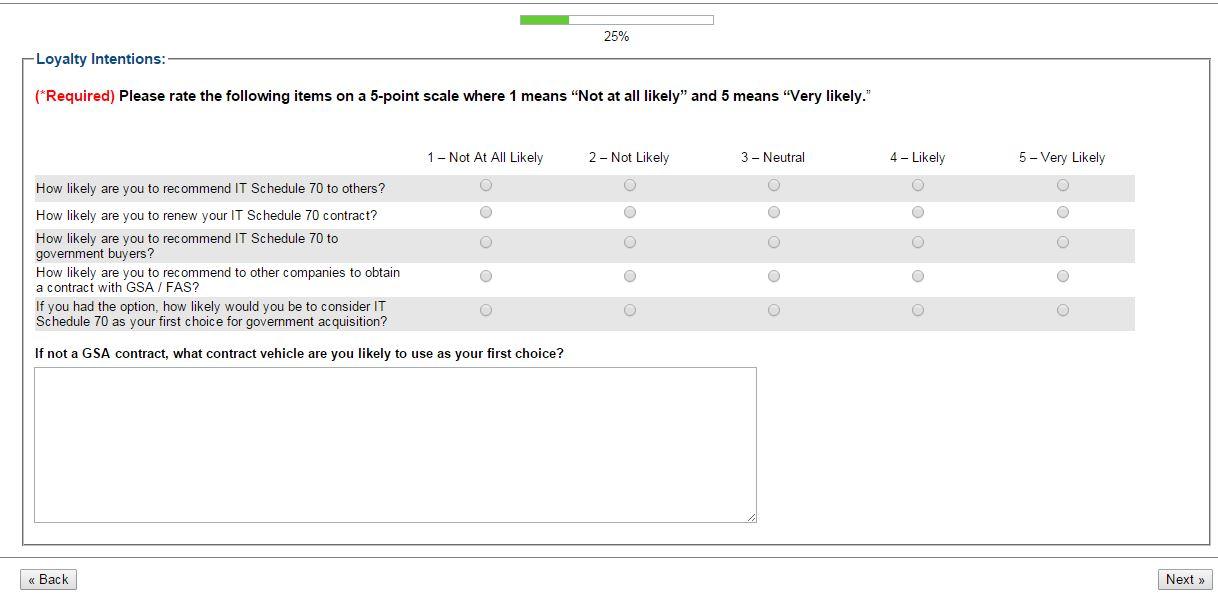Select 'Neutral' for recommending to others

774,185
